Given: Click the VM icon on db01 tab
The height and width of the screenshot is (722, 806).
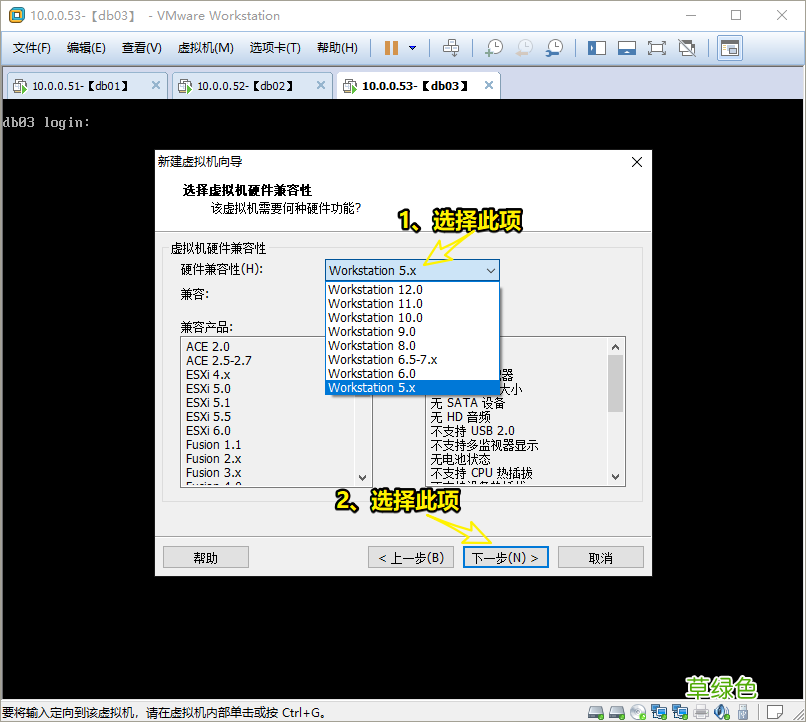Looking at the screenshot, I should 20,86.
